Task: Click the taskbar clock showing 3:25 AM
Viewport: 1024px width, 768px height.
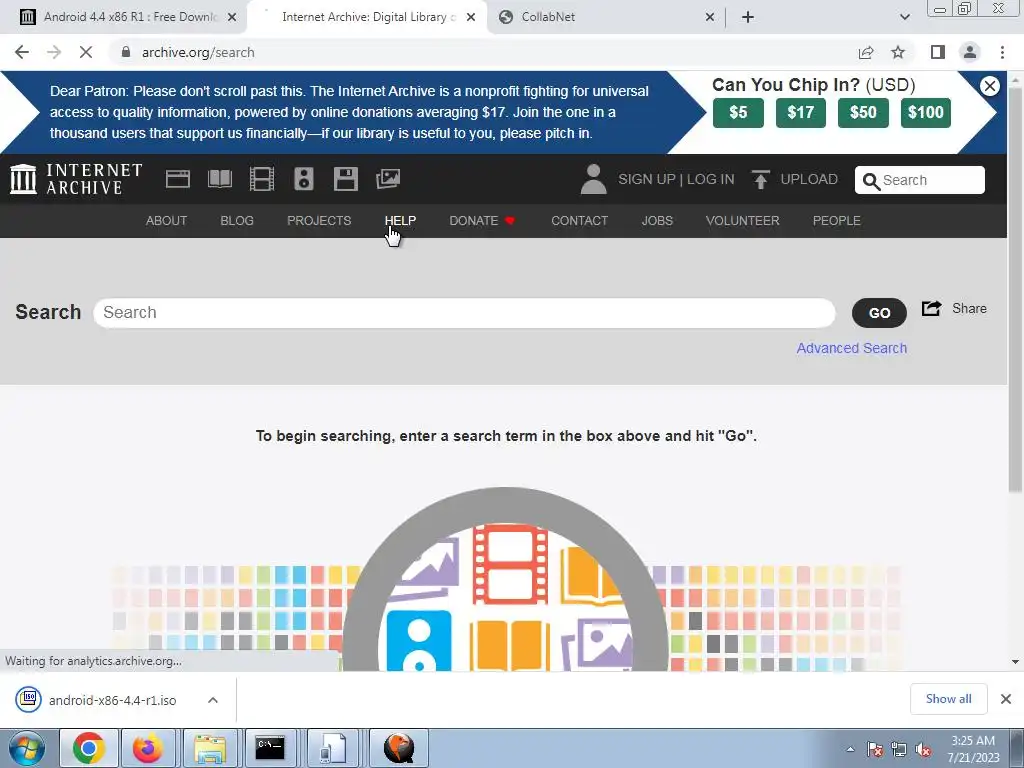Action: pos(973,749)
